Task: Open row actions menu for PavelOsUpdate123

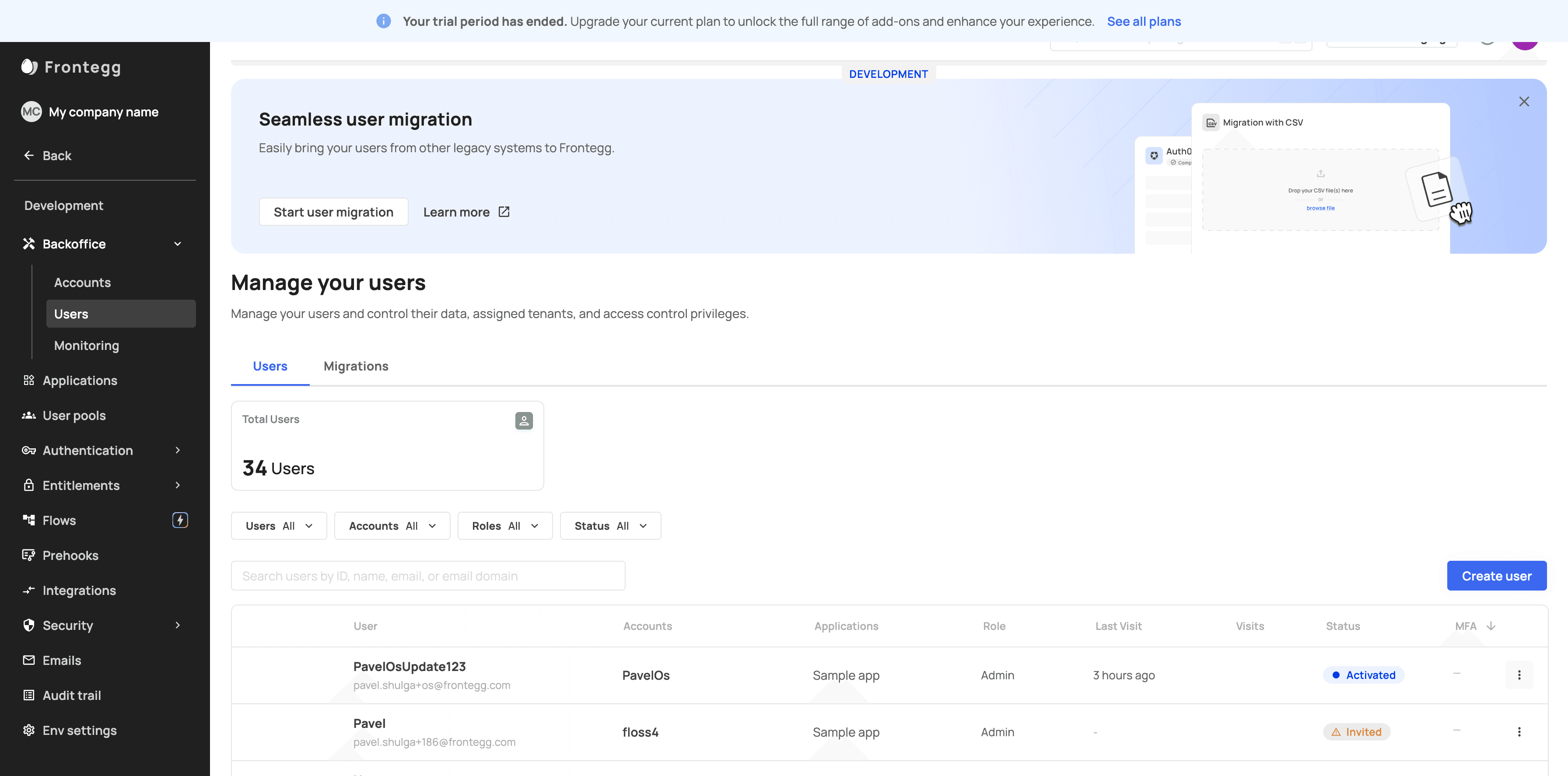Action: [1519, 675]
